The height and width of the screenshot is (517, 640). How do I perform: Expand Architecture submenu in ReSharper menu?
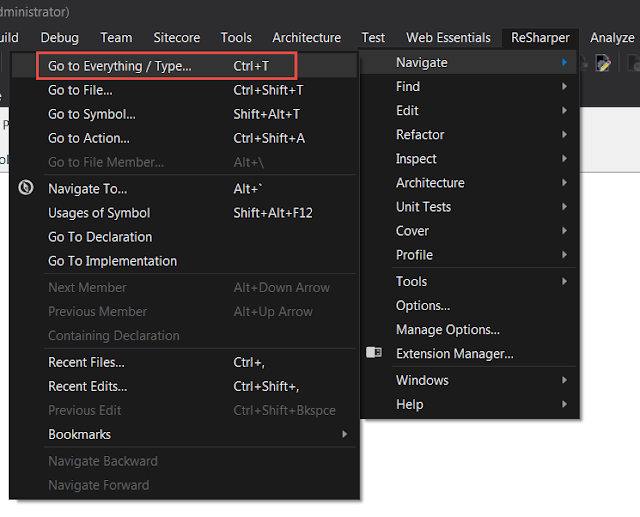tap(469, 183)
